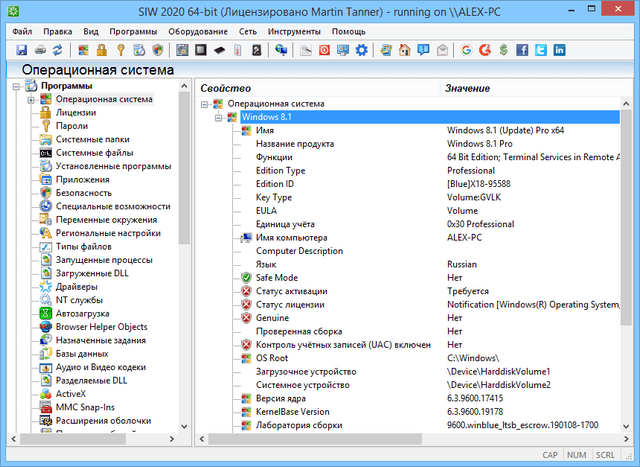
Task: Open Google via the G toolbar icon
Action: pyautogui.click(x=468, y=49)
